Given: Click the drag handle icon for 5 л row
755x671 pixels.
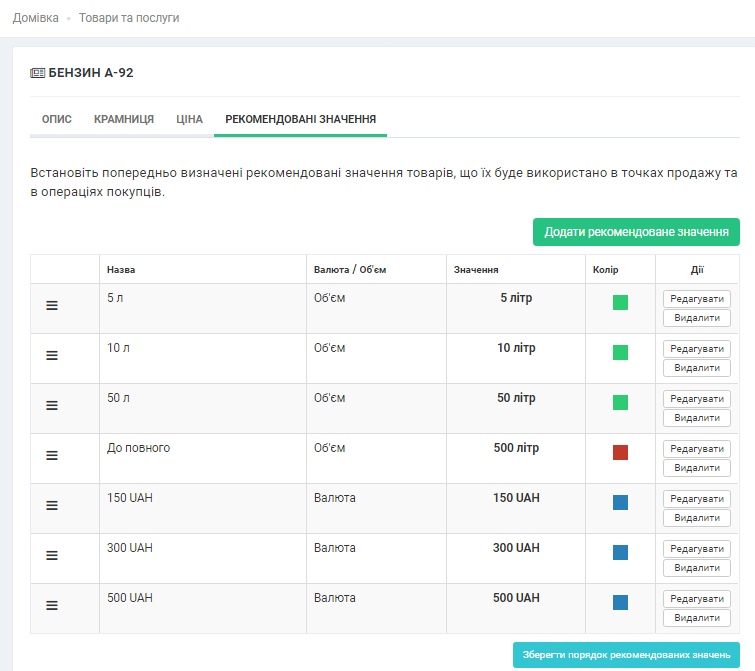Looking at the screenshot, I should click(52, 306).
